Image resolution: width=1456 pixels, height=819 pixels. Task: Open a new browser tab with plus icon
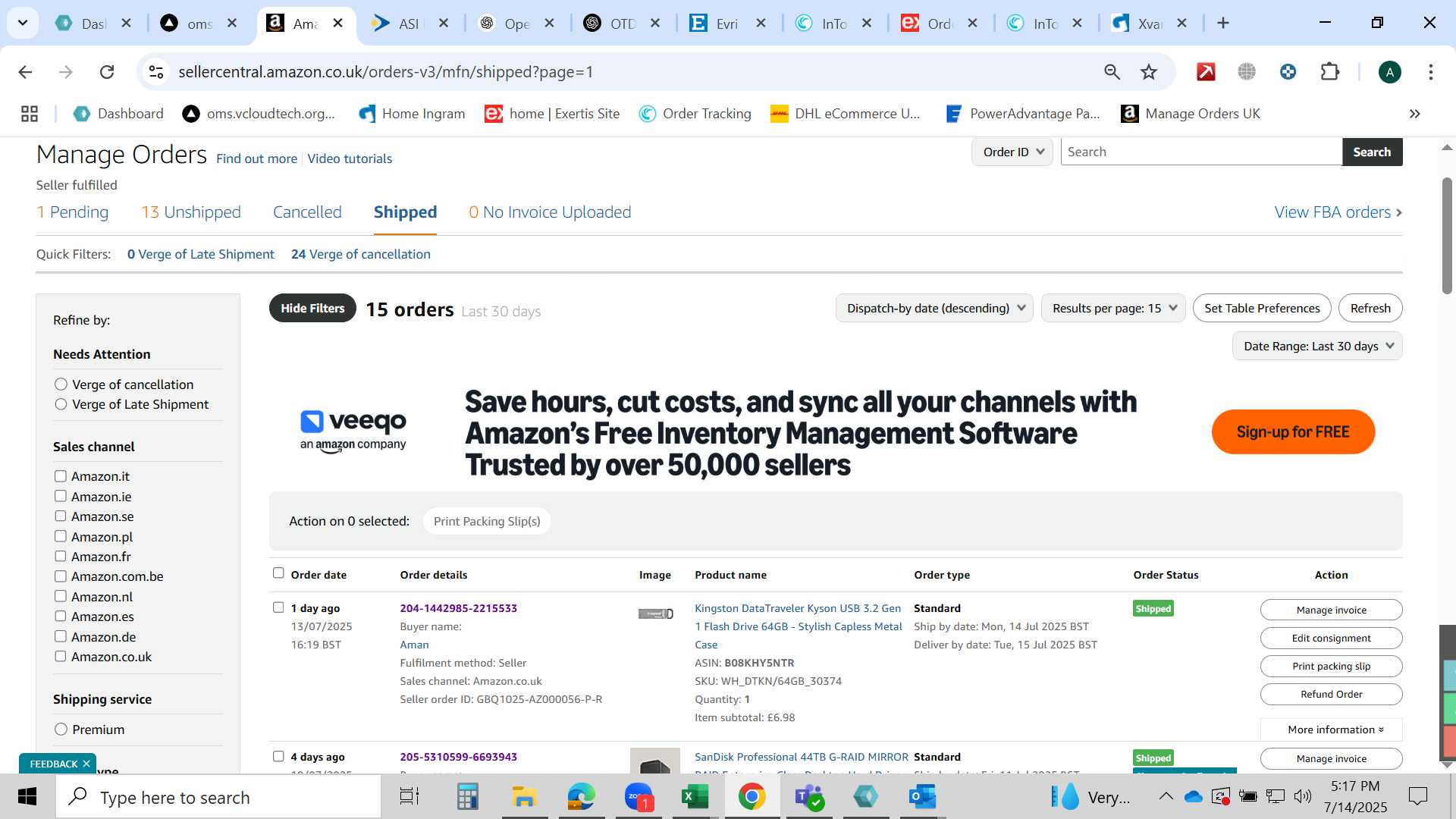click(1223, 24)
